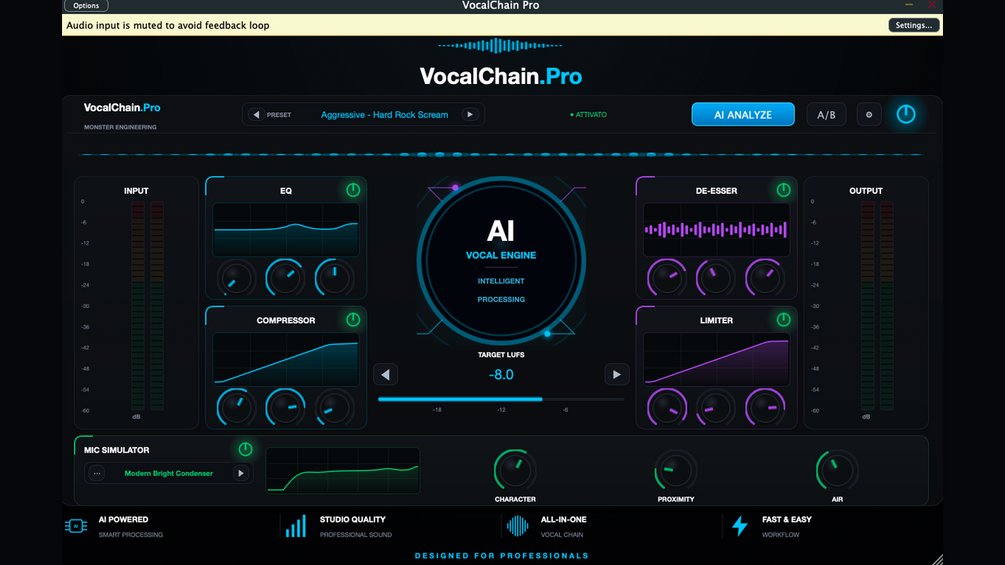Viewport: 1005px width, 565px height.
Task: Click the first De-Esser knob
Action: [x=667, y=278]
